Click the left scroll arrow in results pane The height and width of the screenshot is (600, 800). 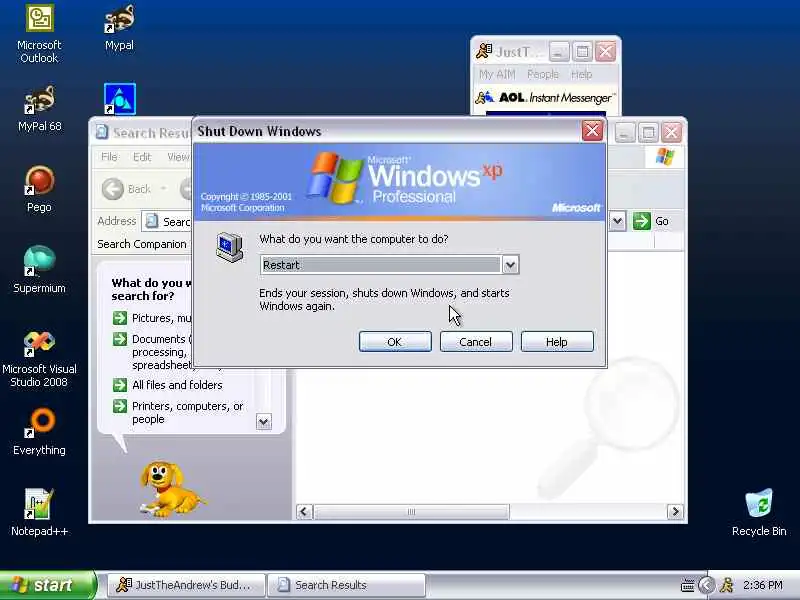(x=305, y=512)
